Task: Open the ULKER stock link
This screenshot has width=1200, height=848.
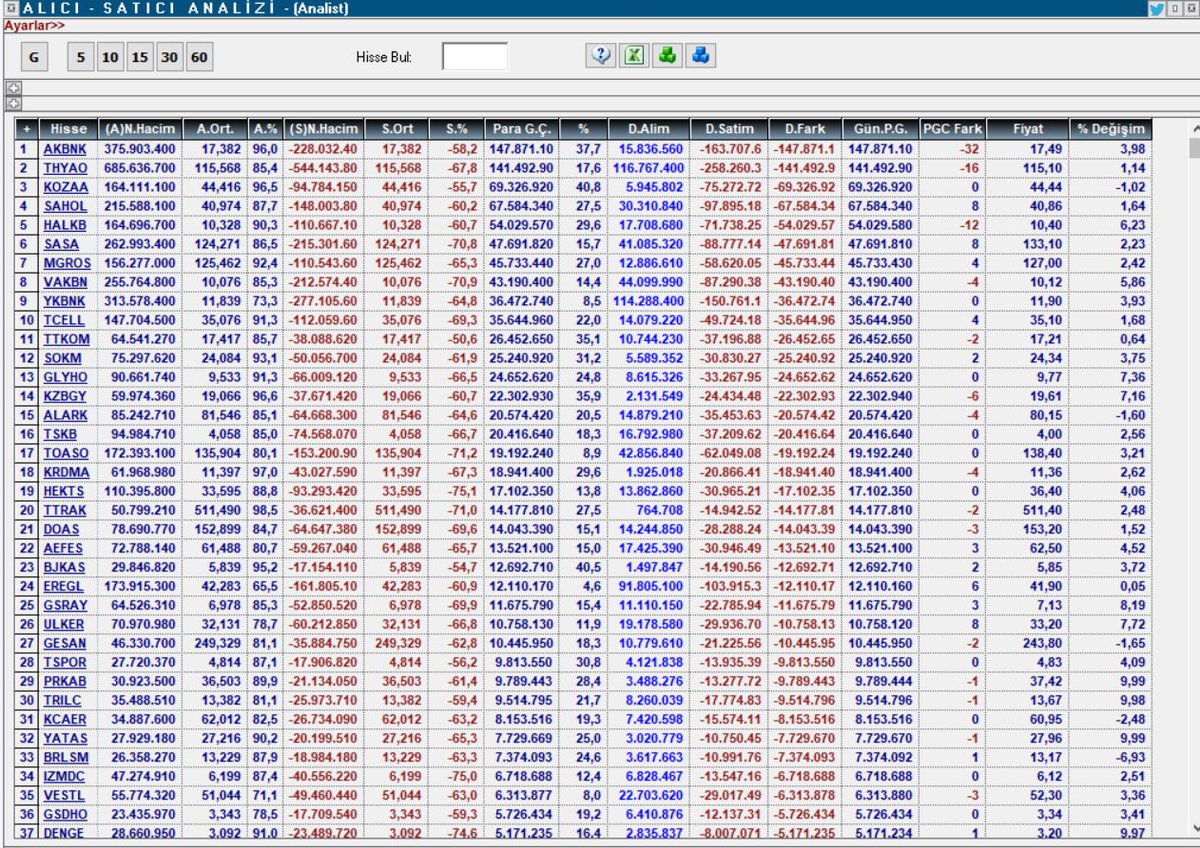Action: coord(65,624)
